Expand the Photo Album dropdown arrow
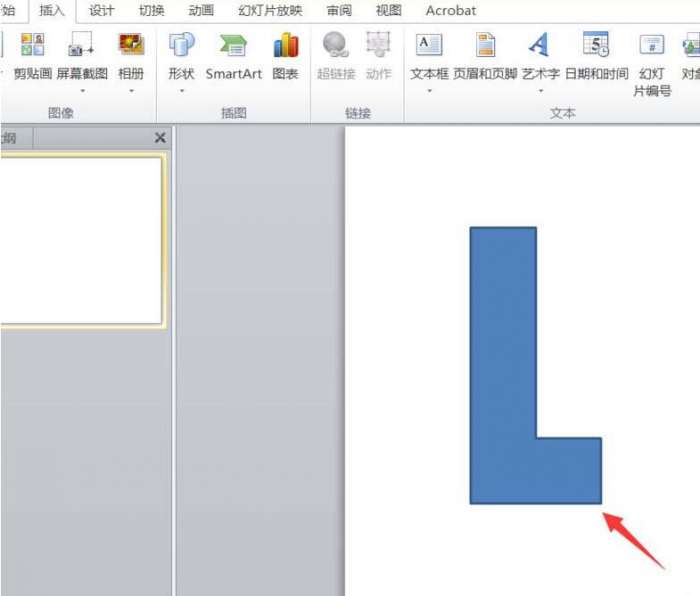700x596 pixels. click(x=131, y=91)
